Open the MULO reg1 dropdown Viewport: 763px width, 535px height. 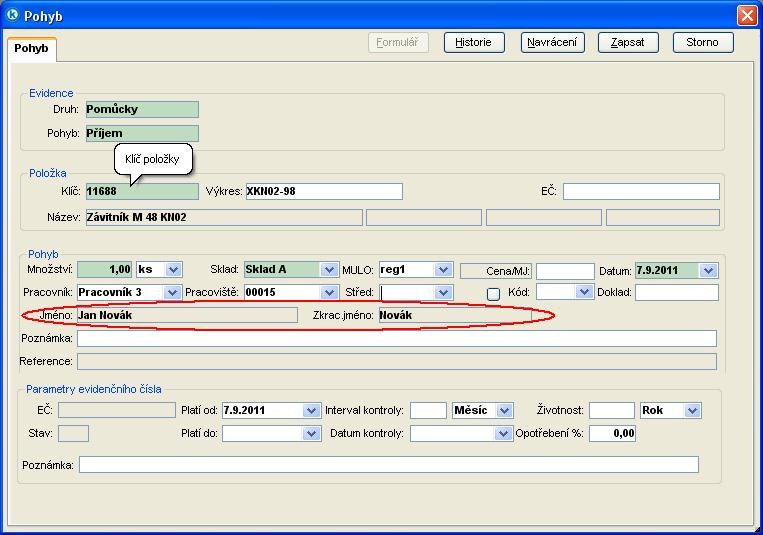(x=443, y=269)
